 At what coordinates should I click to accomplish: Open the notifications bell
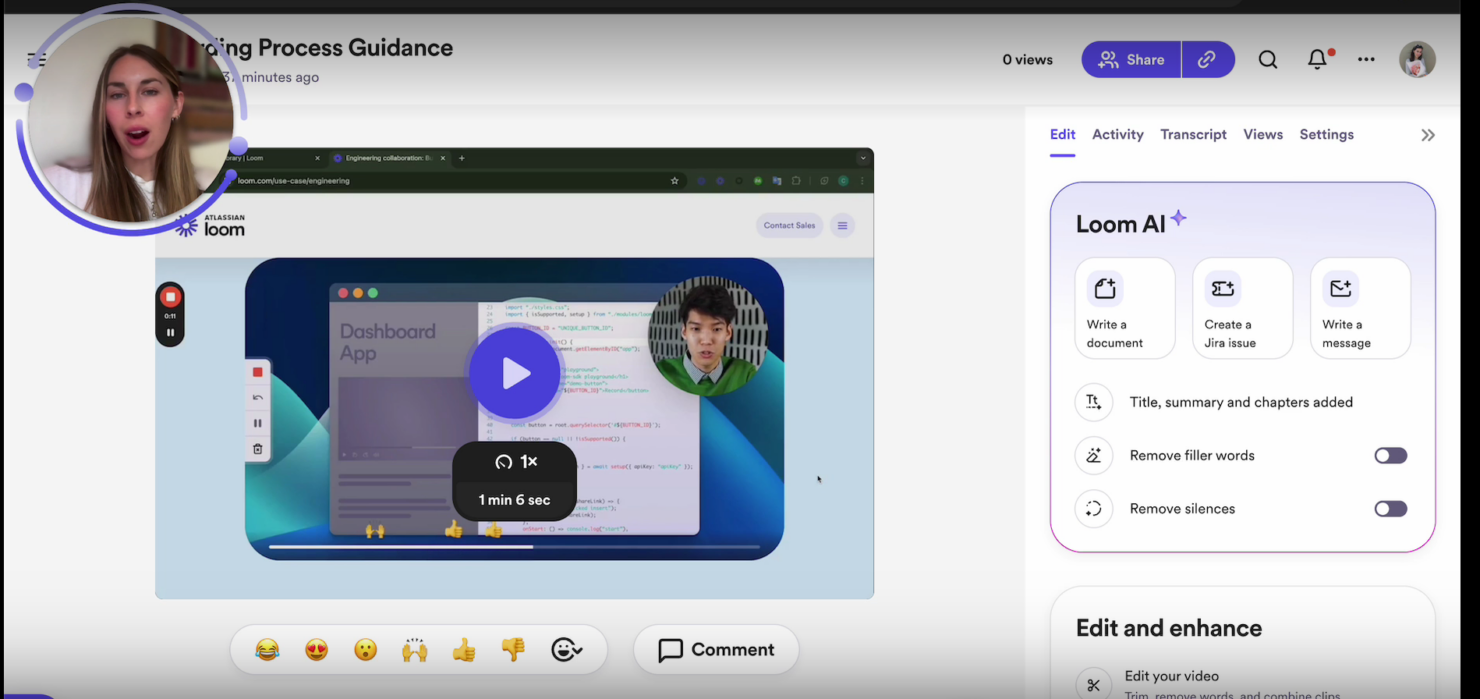(x=1317, y=59)
